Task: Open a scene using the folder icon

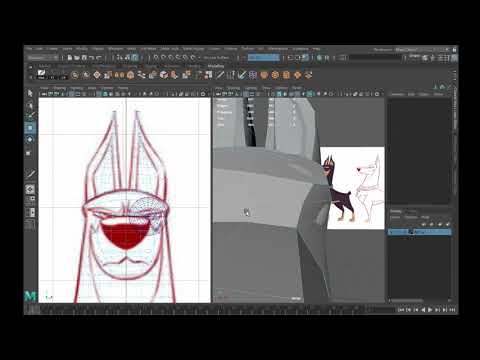Action: (77, 58)
